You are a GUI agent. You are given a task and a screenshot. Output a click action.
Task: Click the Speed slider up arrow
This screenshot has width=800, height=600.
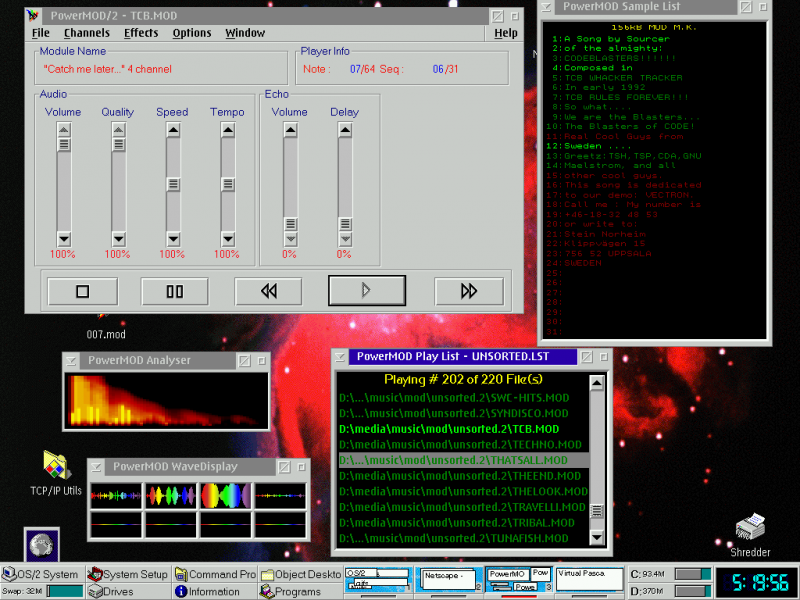tap(173, 131)
